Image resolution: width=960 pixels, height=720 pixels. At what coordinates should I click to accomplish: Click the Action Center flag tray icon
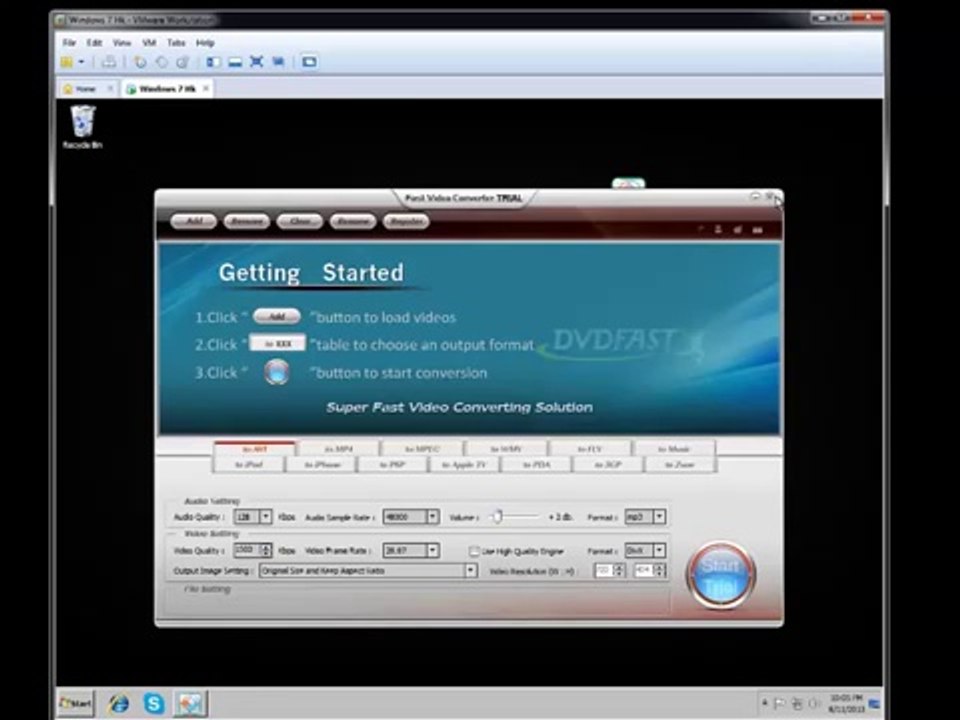click(x=779, y=703)
